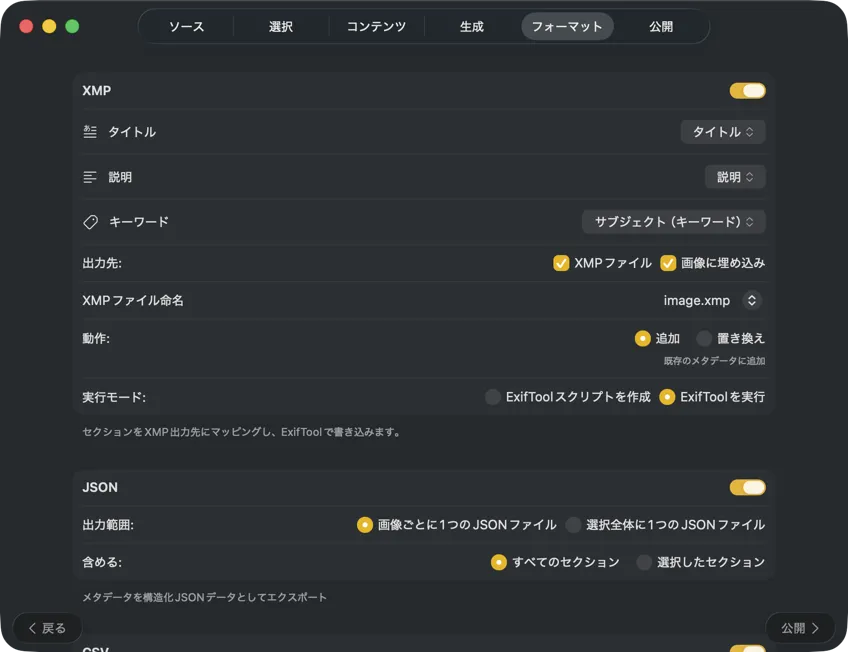Toggle off the XMP section switch
The width and height of the screenshot is (848, 652).
[x=747, y=90]
